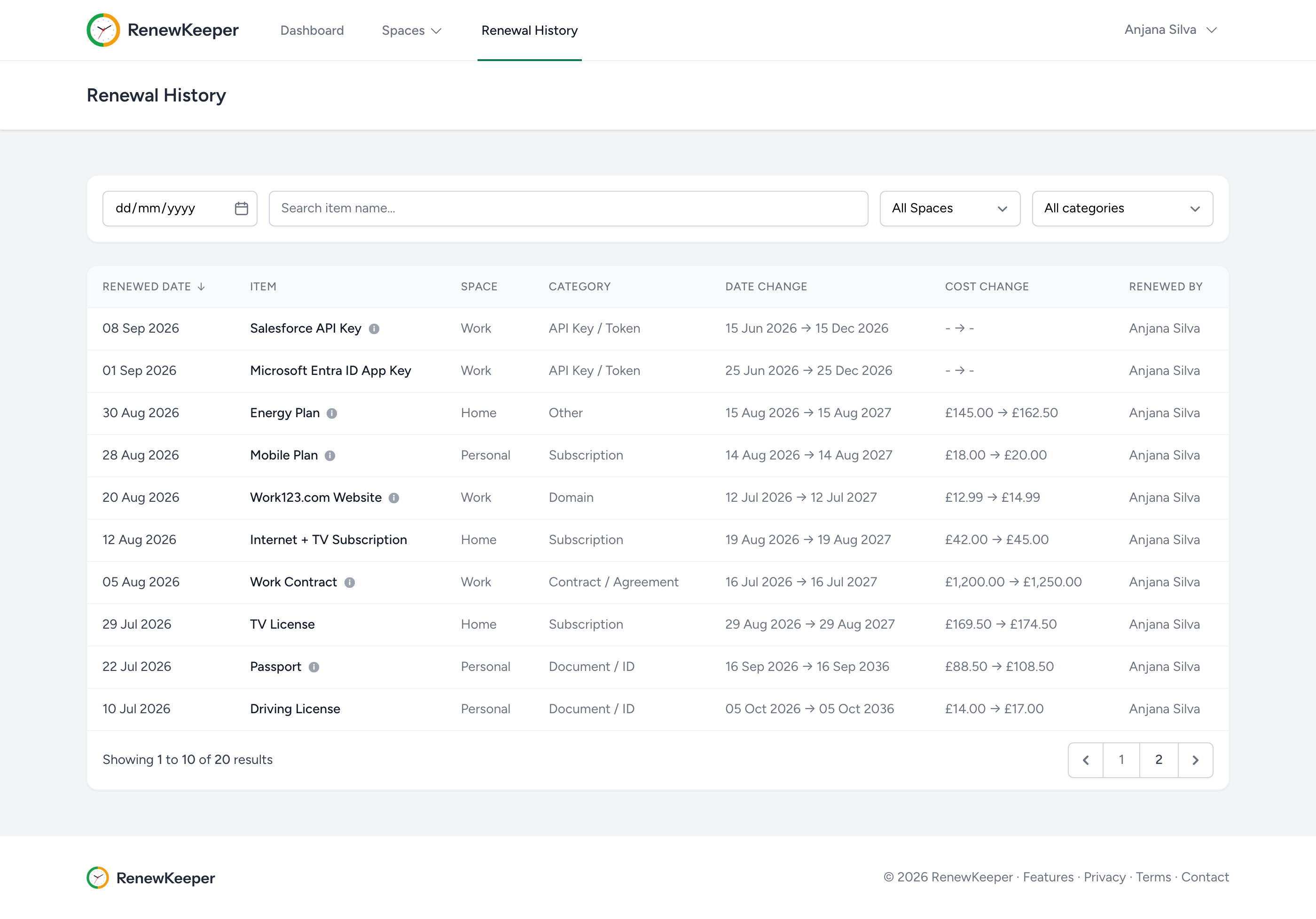Click Showing 1 to 10 of 20 results
The height and width of the screenshot is (919, 1316).
188,760
